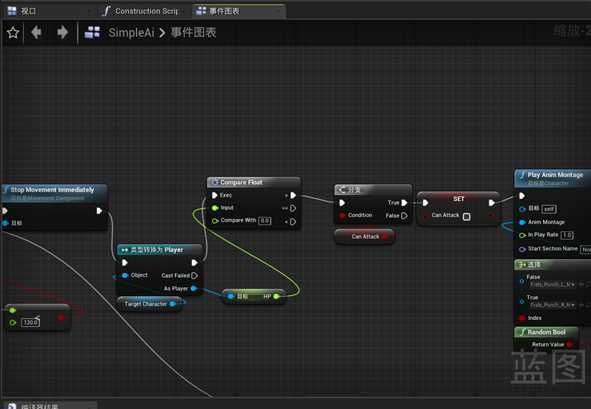The height and width of the screenshot is (409, 591).
Task: Click the Start Section Name pin
Action: tap(522, 249)
